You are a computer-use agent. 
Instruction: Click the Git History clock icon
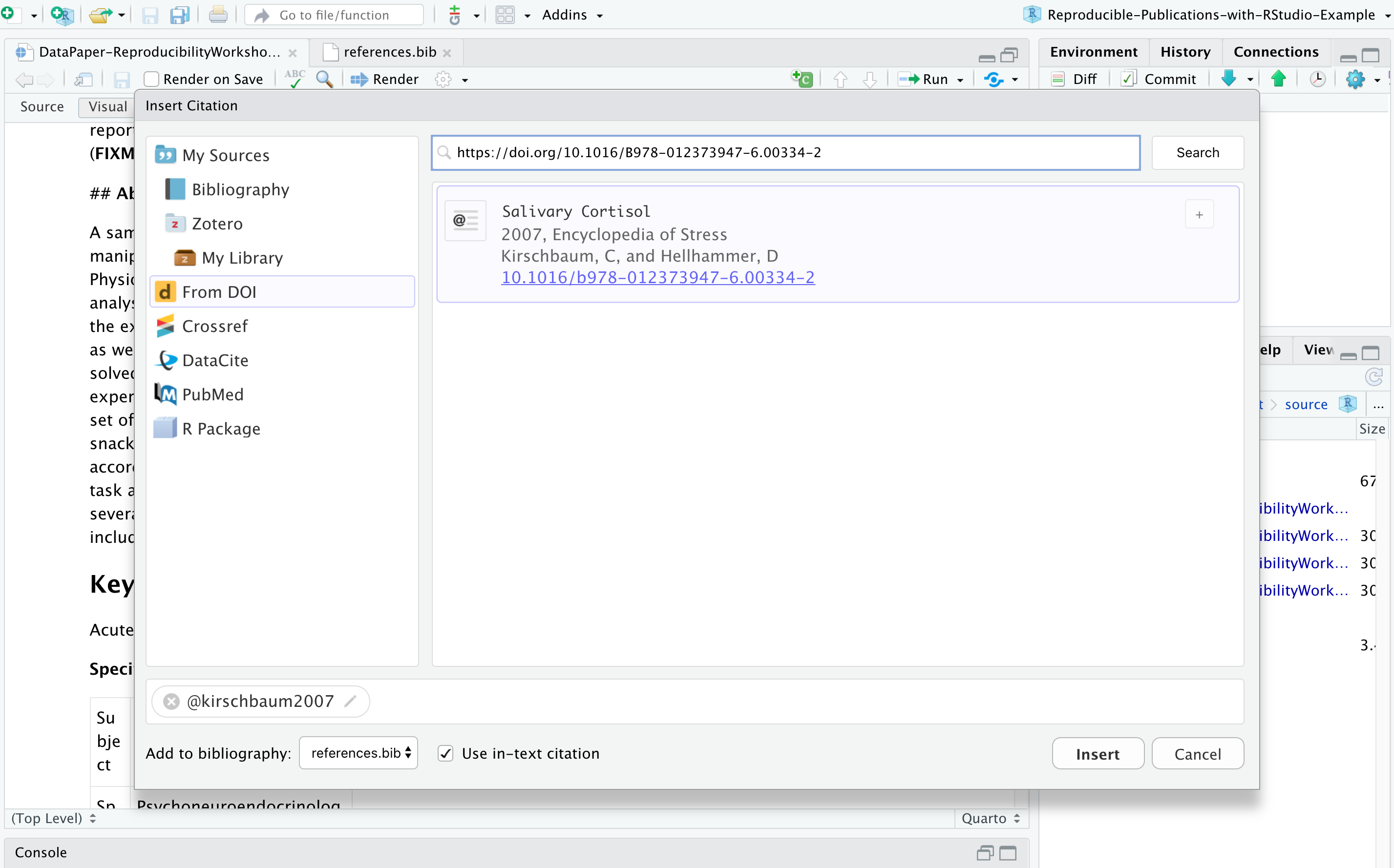point(1318,79)
